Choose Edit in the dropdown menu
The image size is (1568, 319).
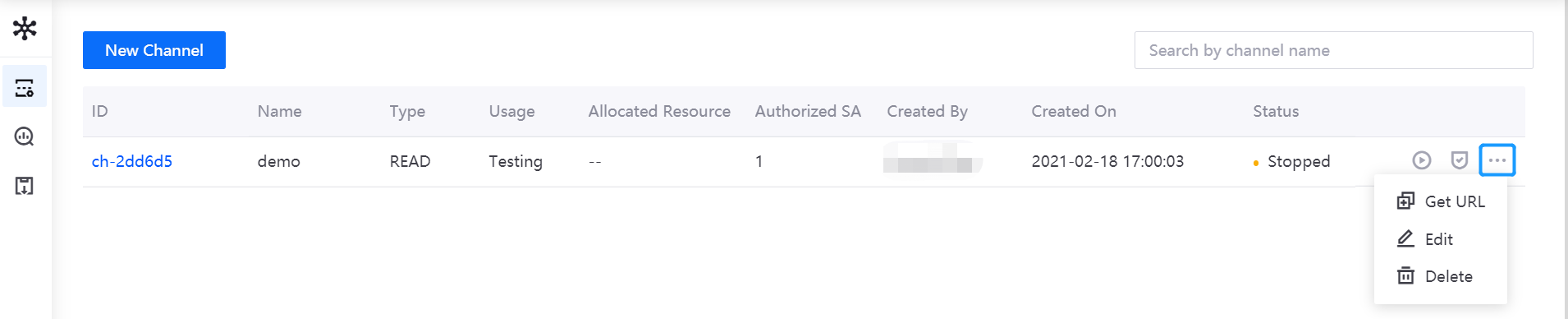tap(1441, 239)
